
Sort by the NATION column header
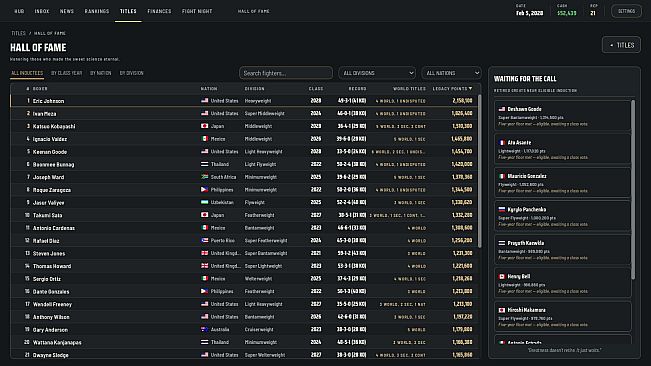209,89
